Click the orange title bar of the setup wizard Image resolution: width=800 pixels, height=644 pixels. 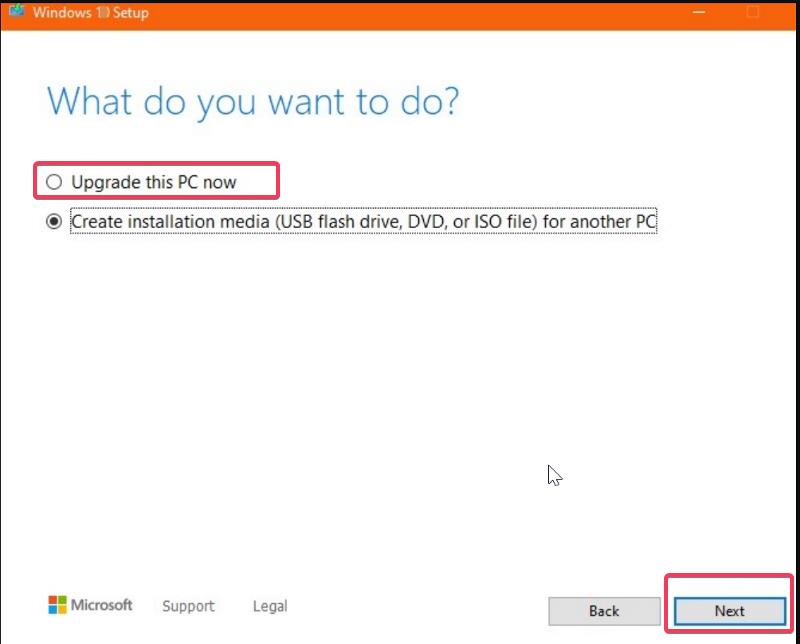coord(400,12)
